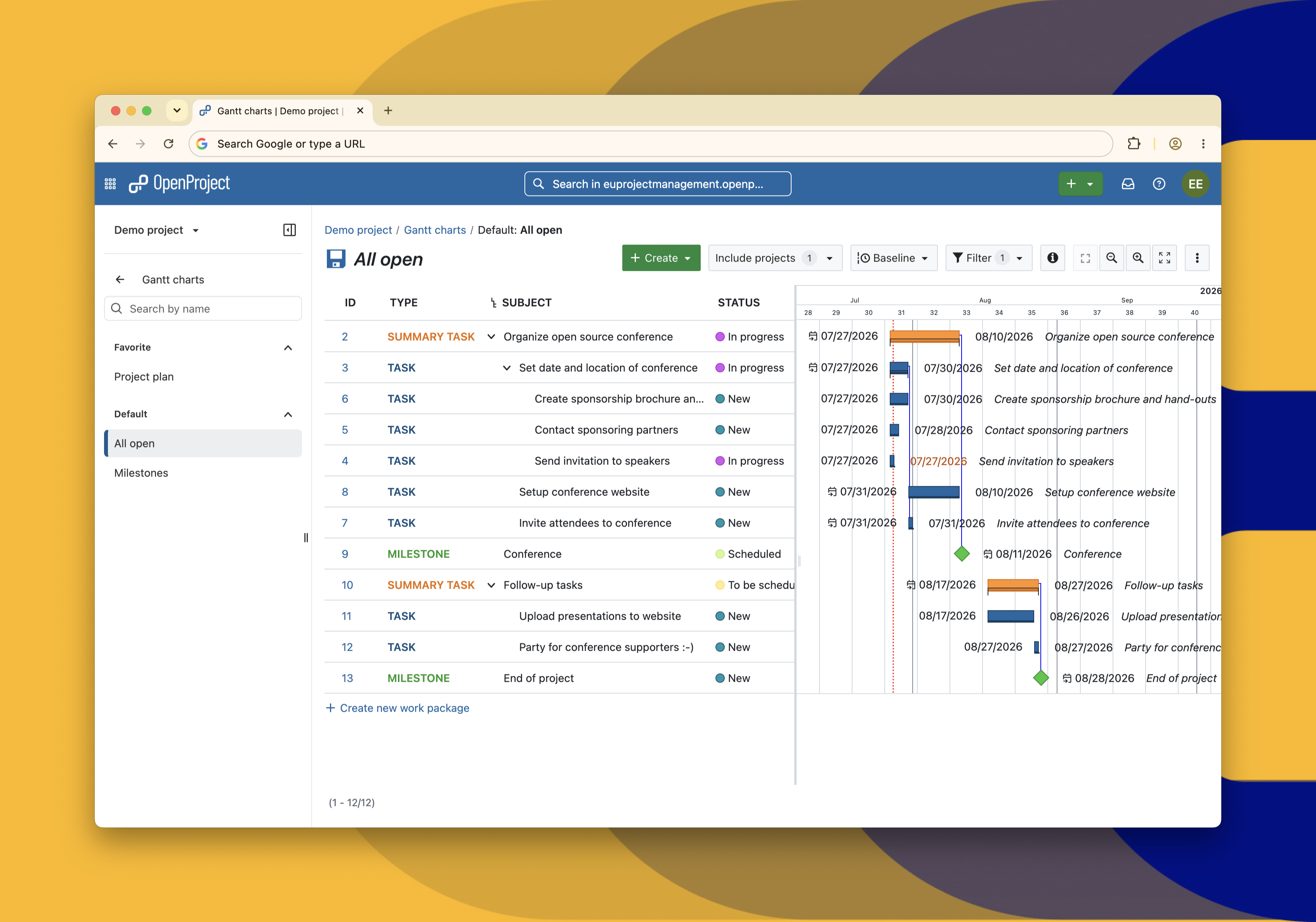This screenshot has height=922, width=1316.
Task: Click the TYPE column header
Action: tap(403, 303)
